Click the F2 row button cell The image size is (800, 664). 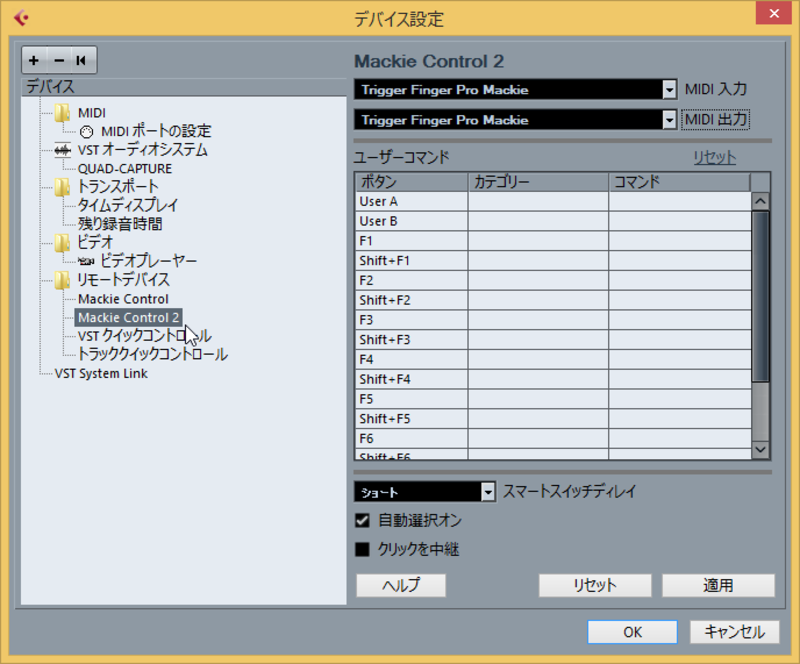tap(412, 281)
